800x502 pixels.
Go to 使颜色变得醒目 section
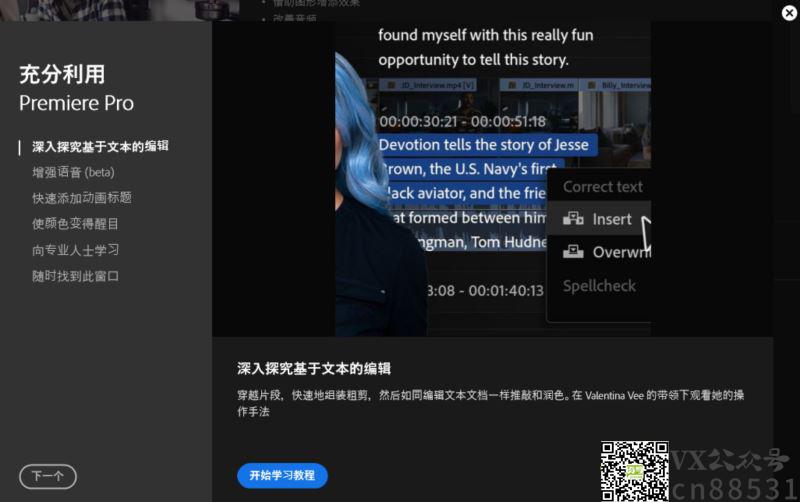click(76, 224)
